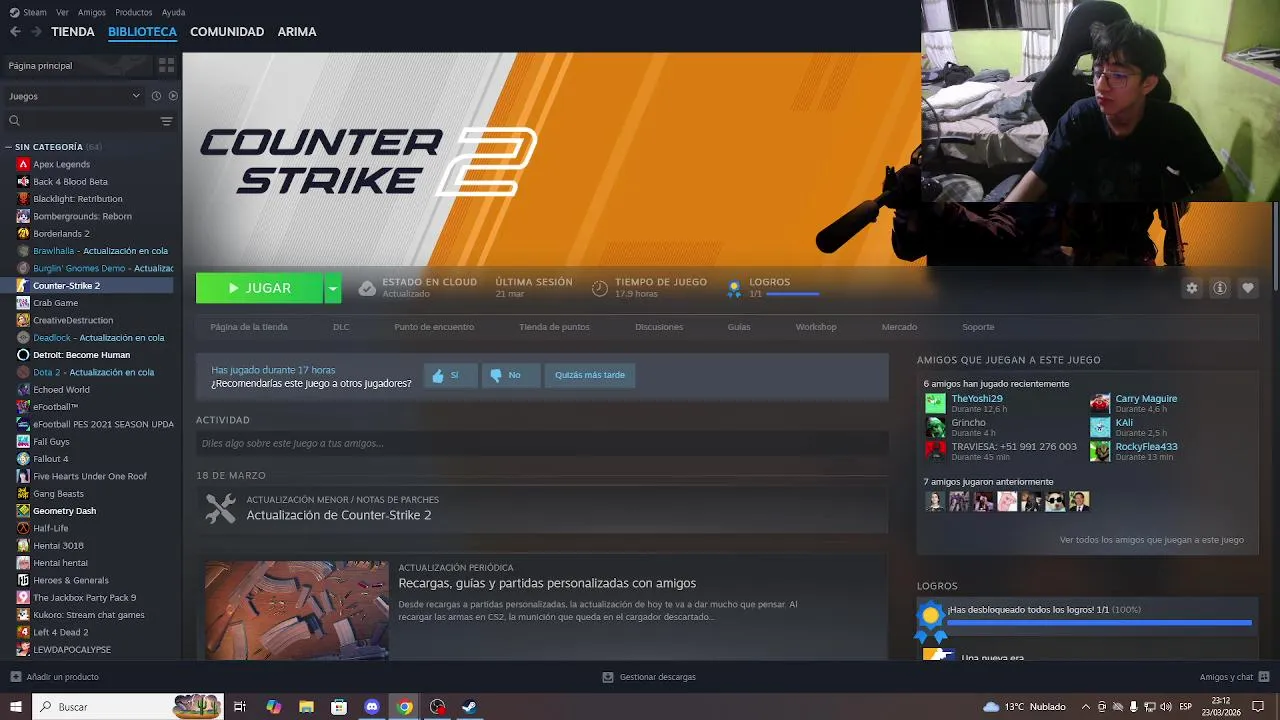Screen dimensions: 1280x720
Task: Open the Ayuda menu
Action: [x=173, y=12]
